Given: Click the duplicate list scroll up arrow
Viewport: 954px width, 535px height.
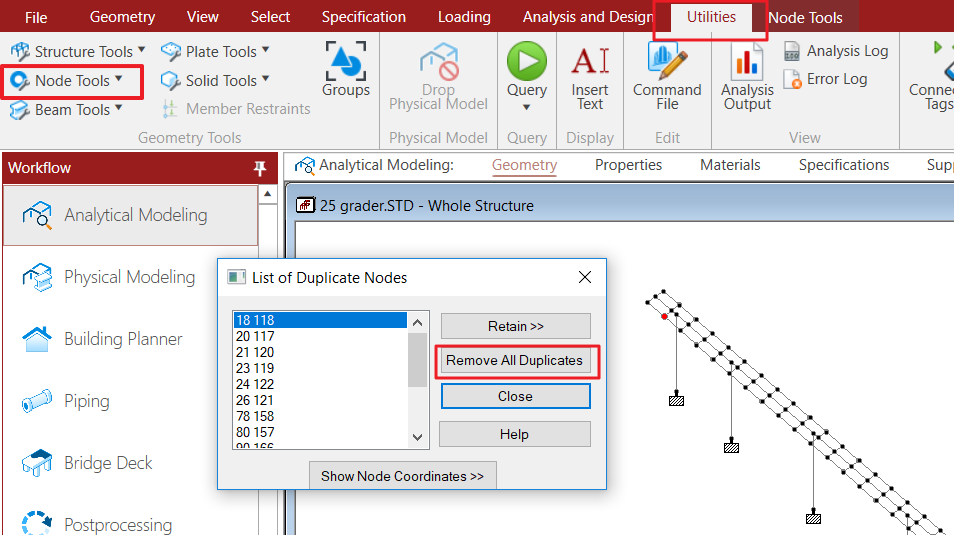Looking at the screenshot, I should point(417,323).
